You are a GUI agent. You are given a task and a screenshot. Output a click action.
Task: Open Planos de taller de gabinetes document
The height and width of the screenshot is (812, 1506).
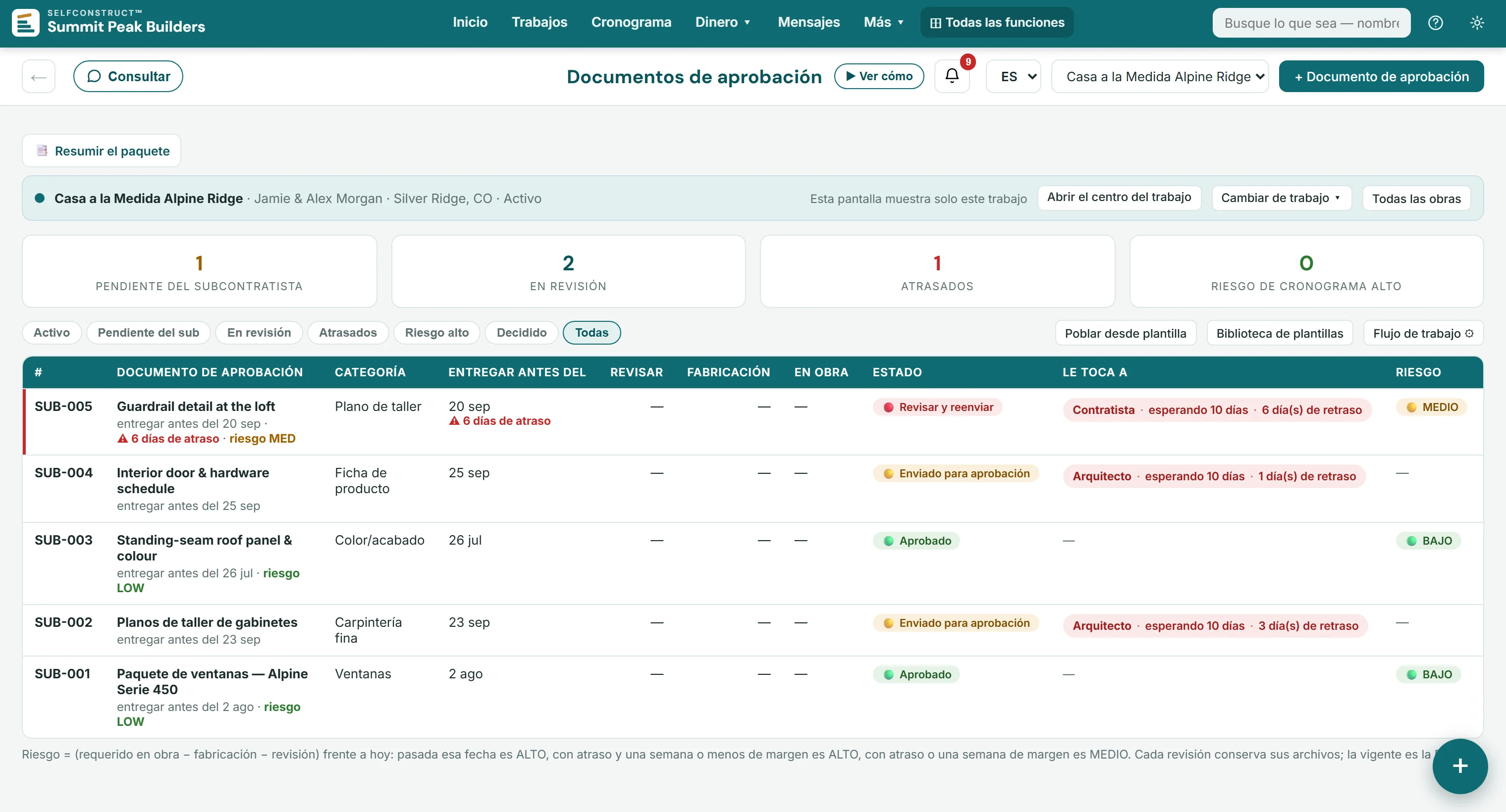click(207, 622)
